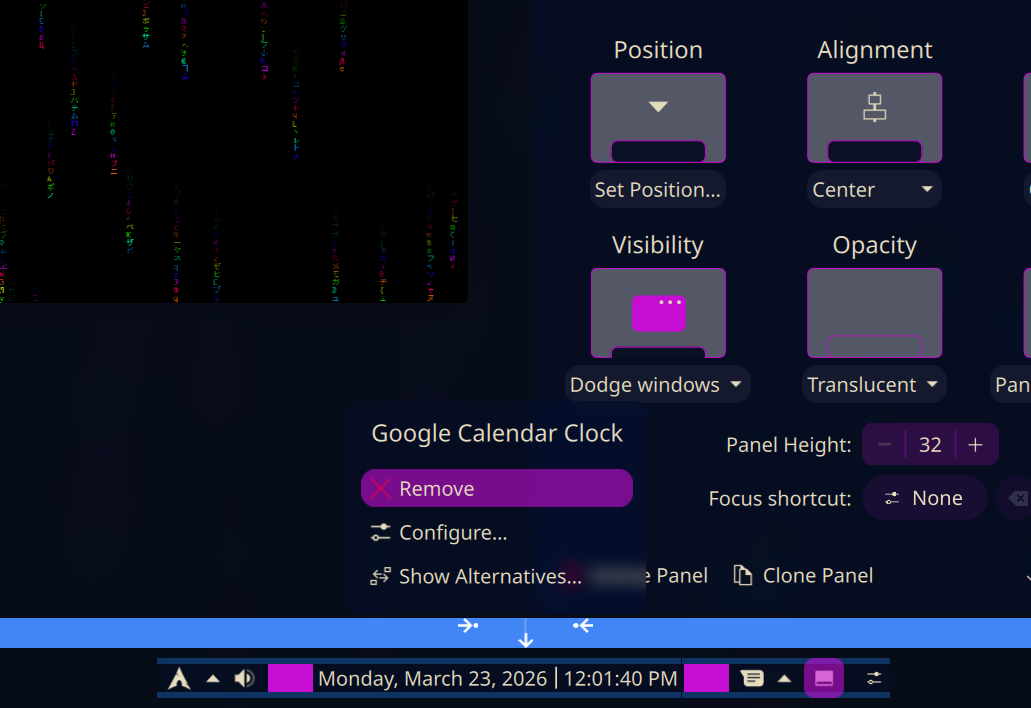Click the highlighted purple desktop widget icon
1031x708 pixels.
point(824,678)
